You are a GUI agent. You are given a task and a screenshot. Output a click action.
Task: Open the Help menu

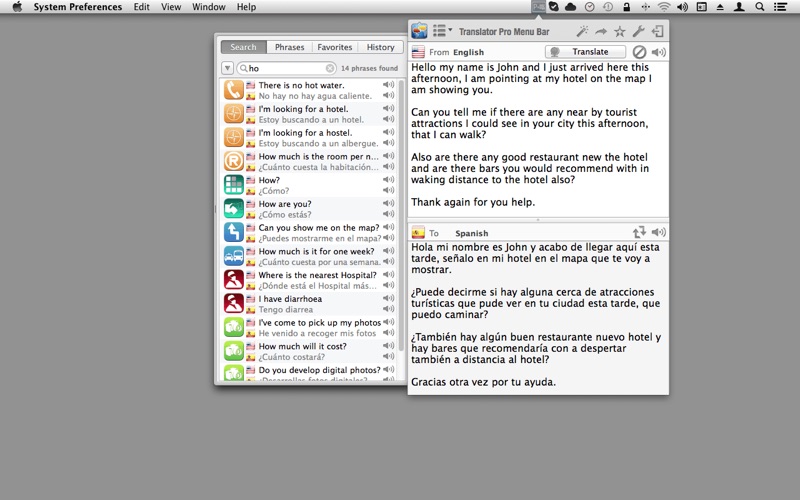[x=246, y=7]
